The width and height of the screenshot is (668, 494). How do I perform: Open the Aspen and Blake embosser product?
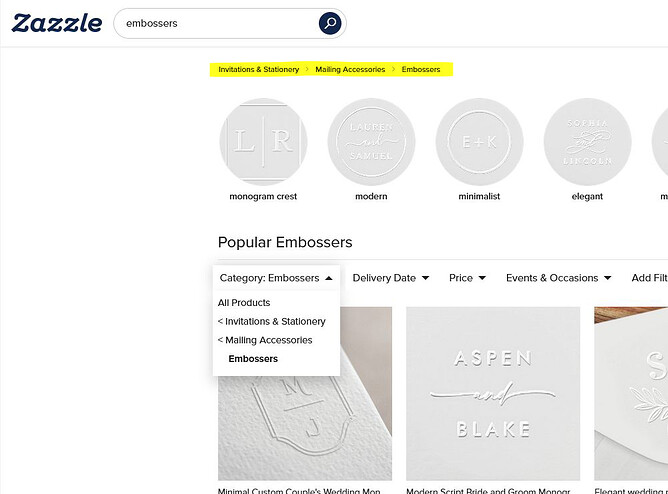(493, 393)
